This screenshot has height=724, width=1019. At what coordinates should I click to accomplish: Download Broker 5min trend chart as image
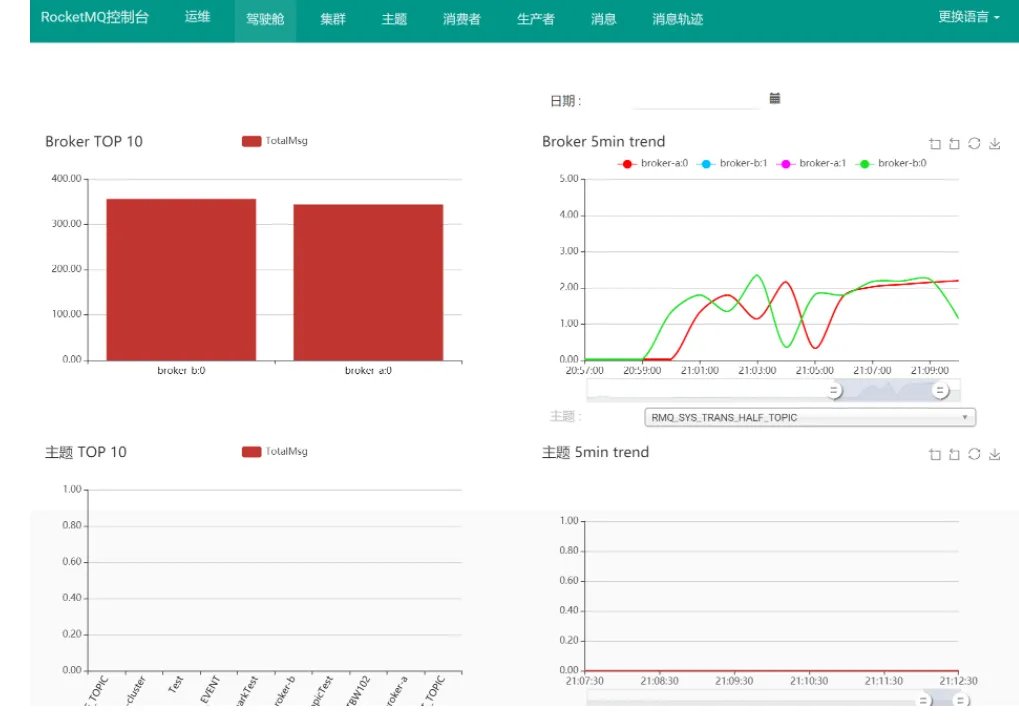[x=994, y=144]
